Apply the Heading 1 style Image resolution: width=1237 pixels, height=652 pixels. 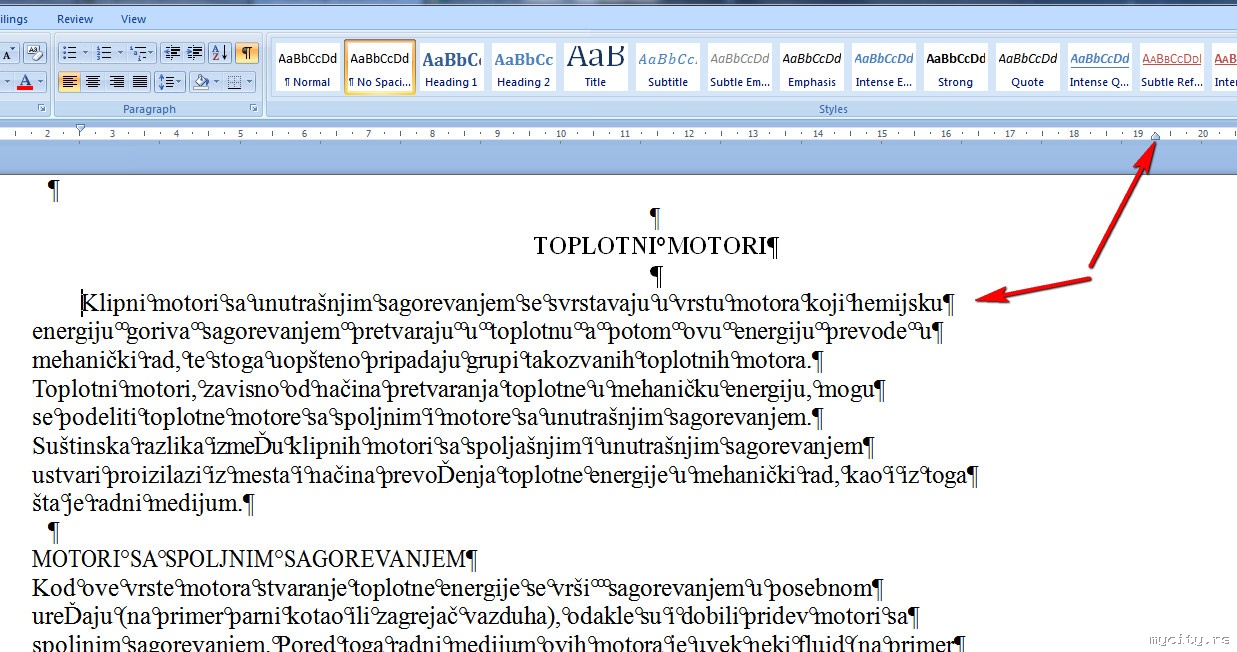coord(452,68)
